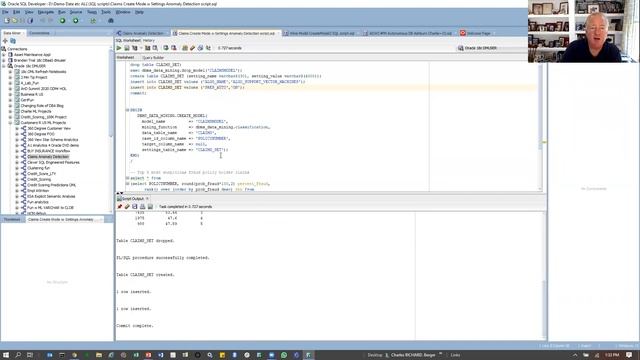Screen dimensions: 640x360
Task: Print the Script Output using printer icon
Action: tap(142, 207)
